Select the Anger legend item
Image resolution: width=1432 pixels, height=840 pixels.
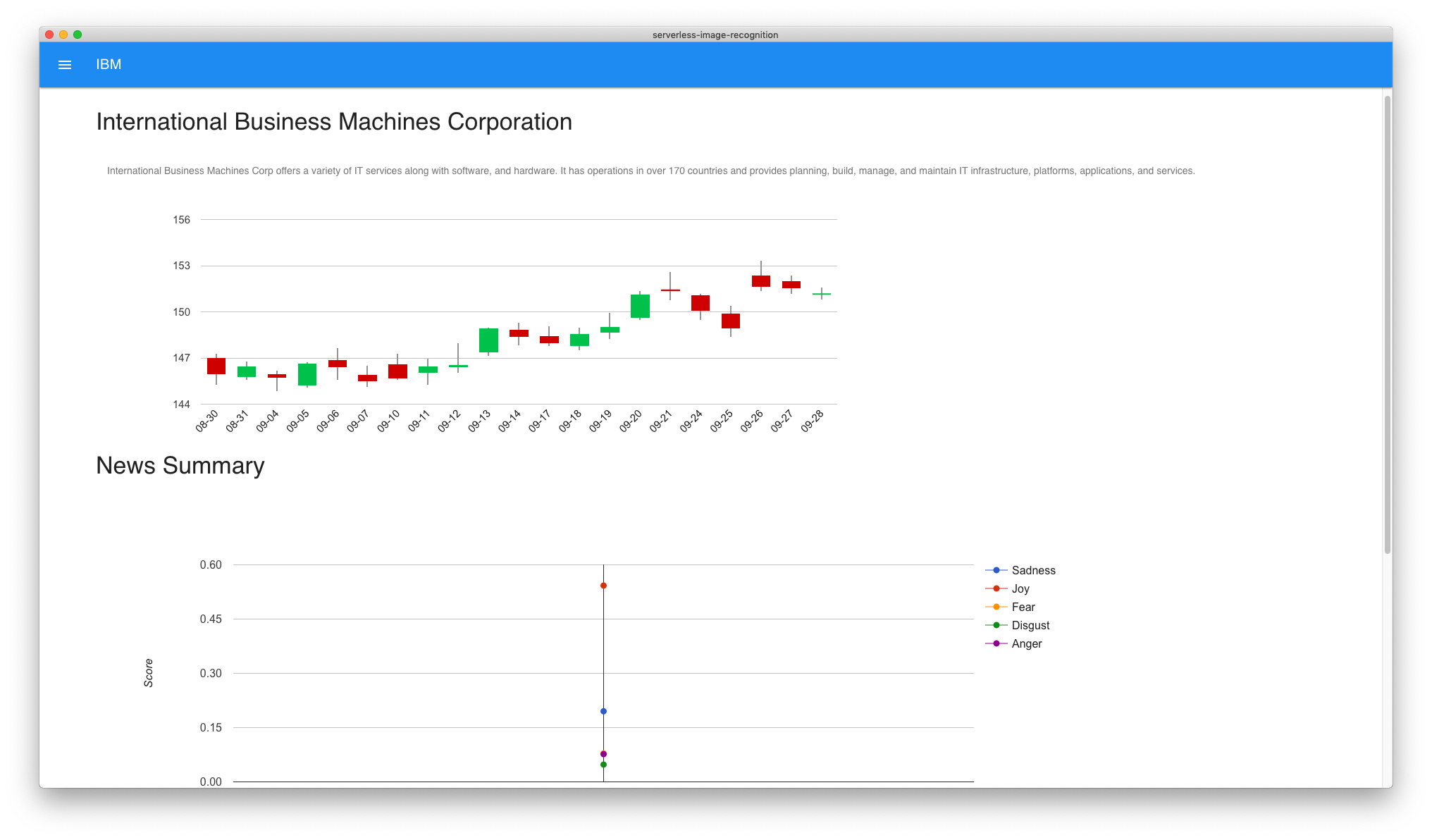pos(1026,643)
